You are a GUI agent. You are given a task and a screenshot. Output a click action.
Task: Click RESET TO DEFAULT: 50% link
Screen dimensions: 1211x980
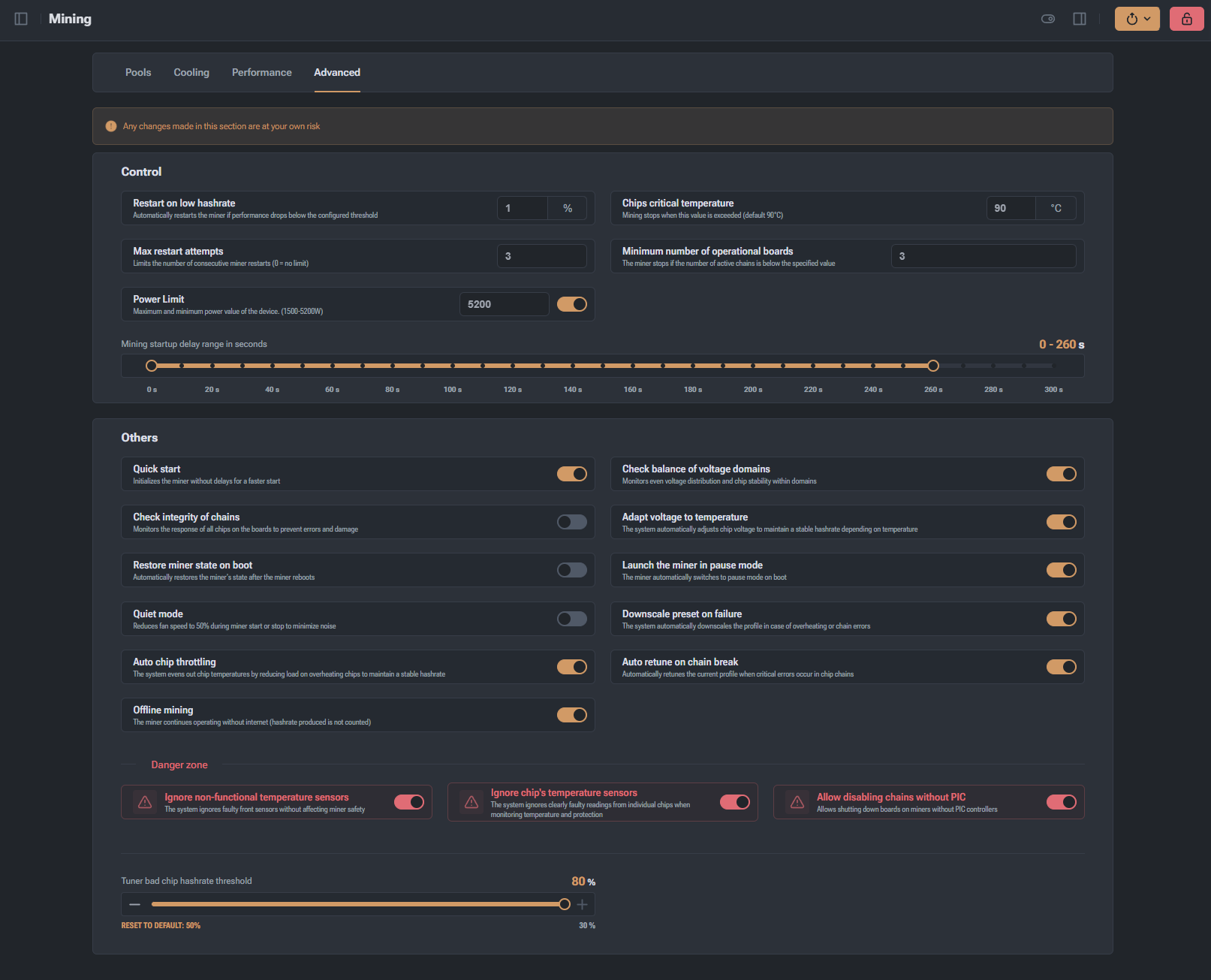[x=161, y=925]
